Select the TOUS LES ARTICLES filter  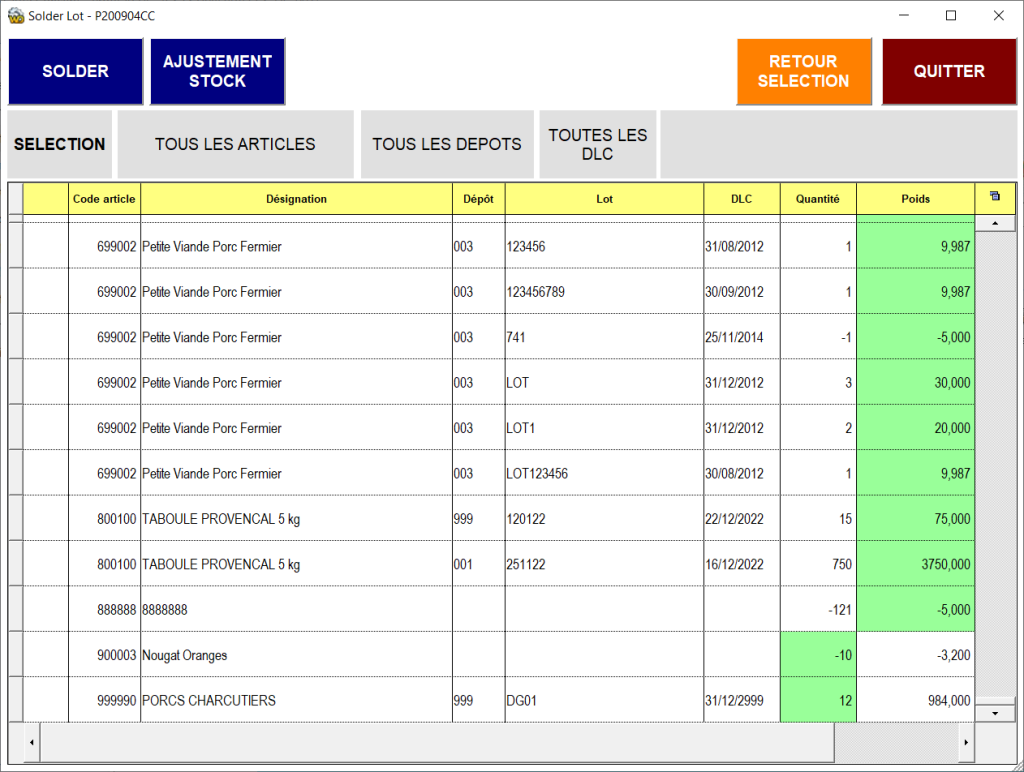click(235, 144)
